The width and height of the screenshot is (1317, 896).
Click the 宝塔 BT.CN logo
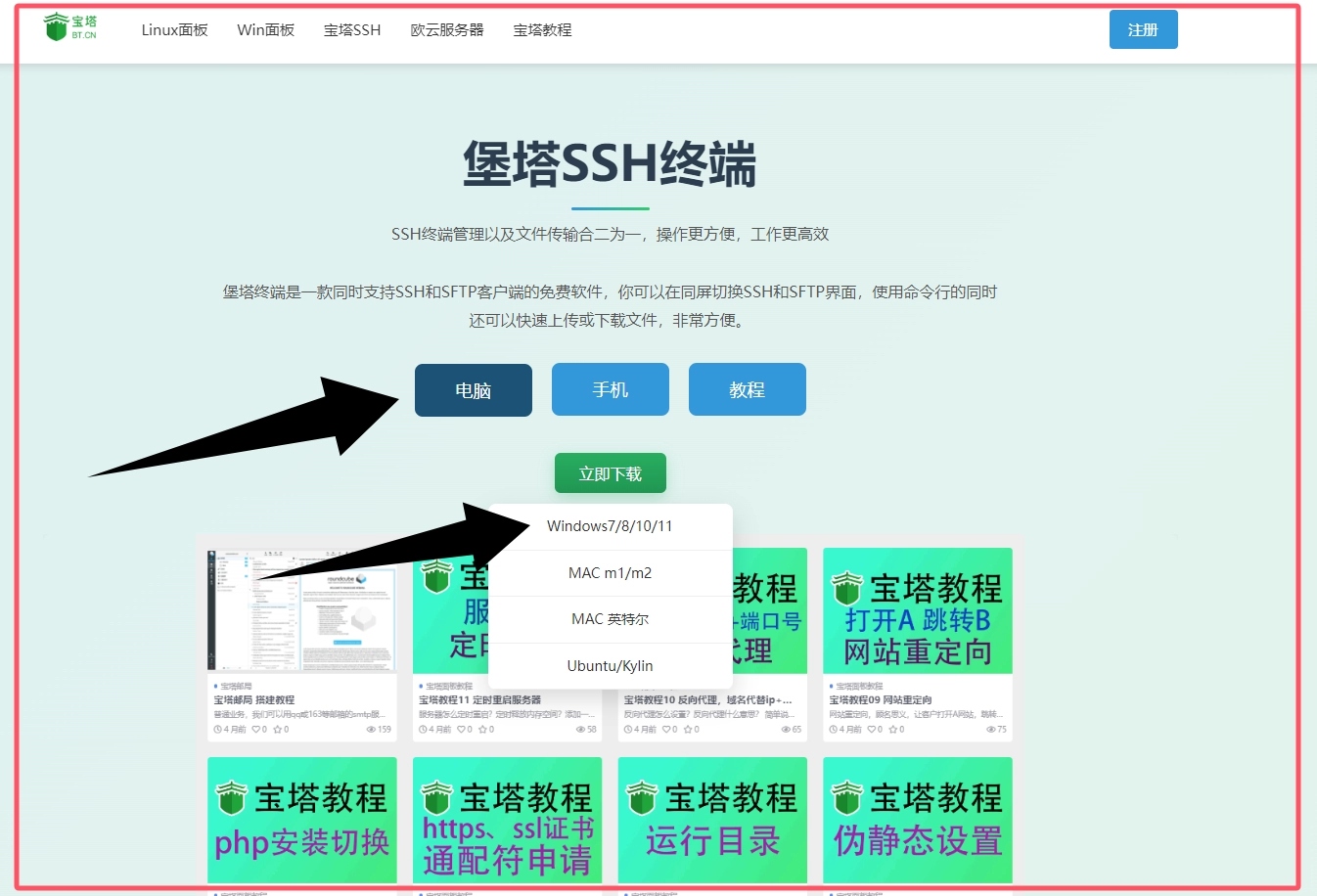[x=69, y=27]
